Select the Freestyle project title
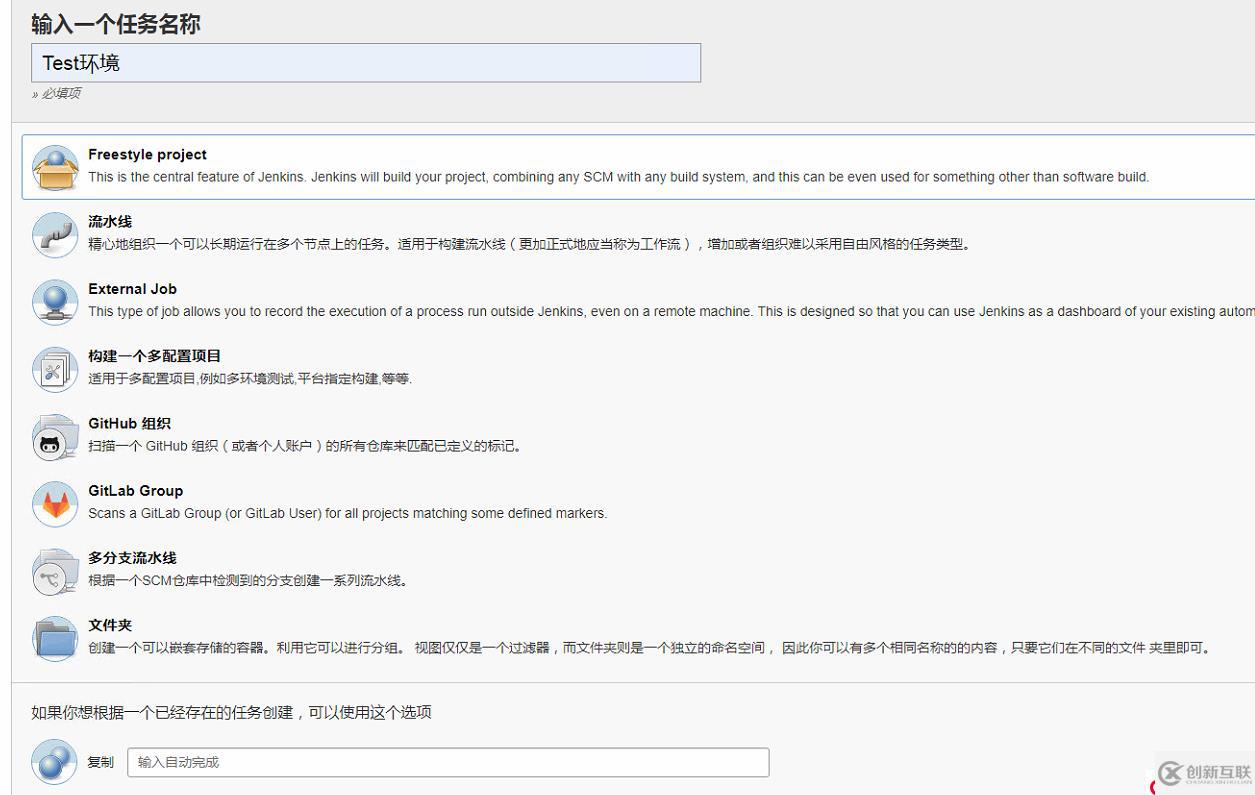This screenshot has width=1255, height=795. tap(147, 155)
